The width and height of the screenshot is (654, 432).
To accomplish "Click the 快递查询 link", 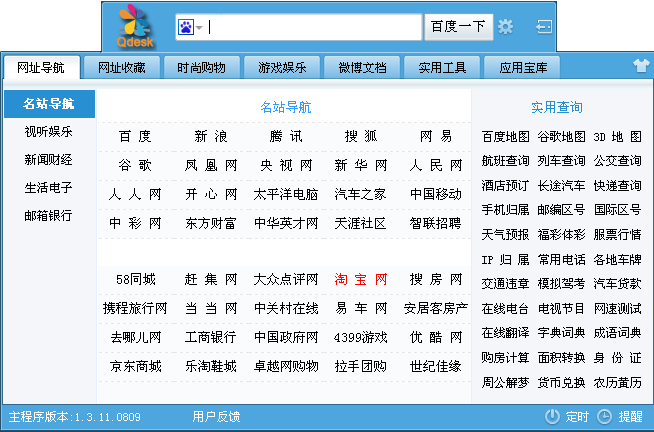I will point(618,186).
